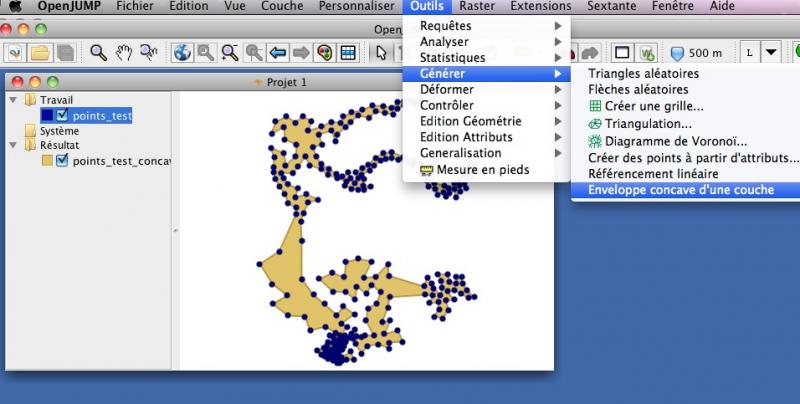800x404 pixels.
Task: Open the attribute table grid icon
Action: (x=348, y=52)
